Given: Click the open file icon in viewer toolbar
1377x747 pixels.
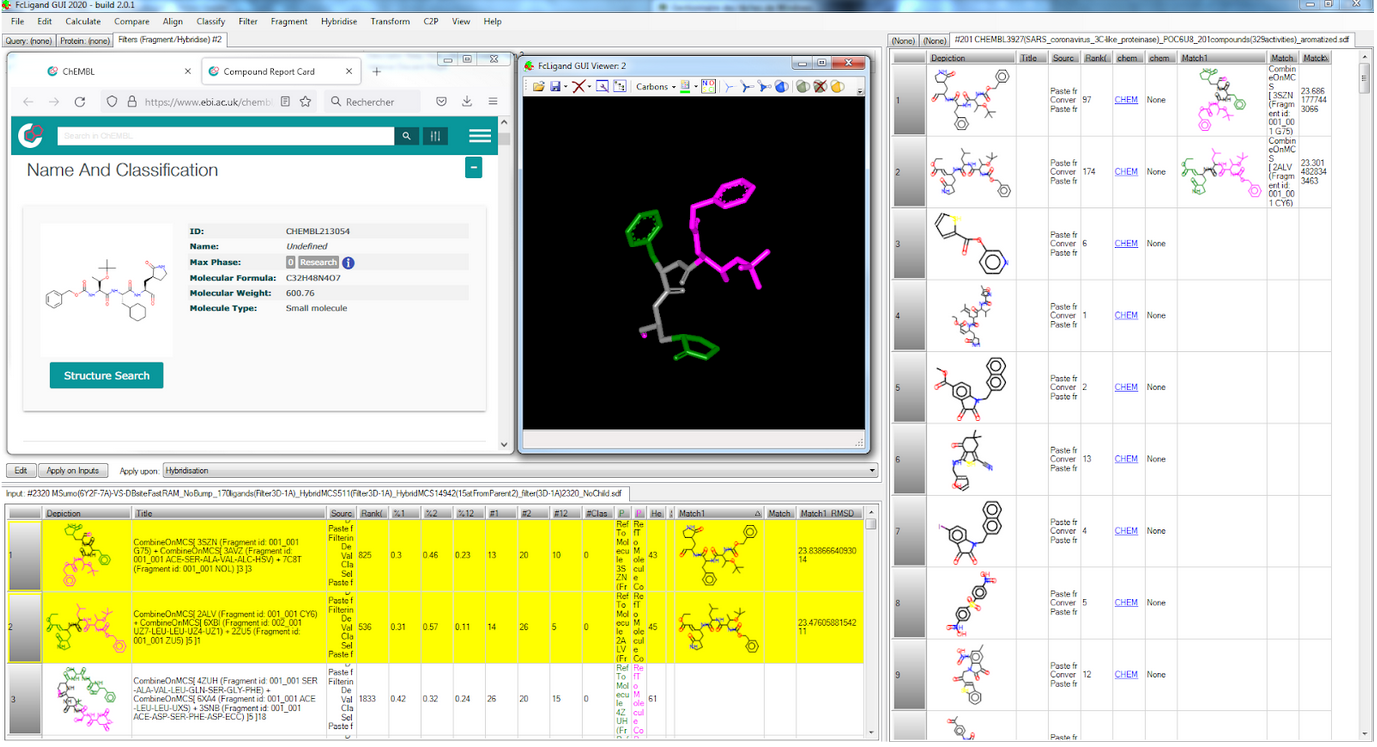Looking at the screenshot, I should [x=538, y=87].
